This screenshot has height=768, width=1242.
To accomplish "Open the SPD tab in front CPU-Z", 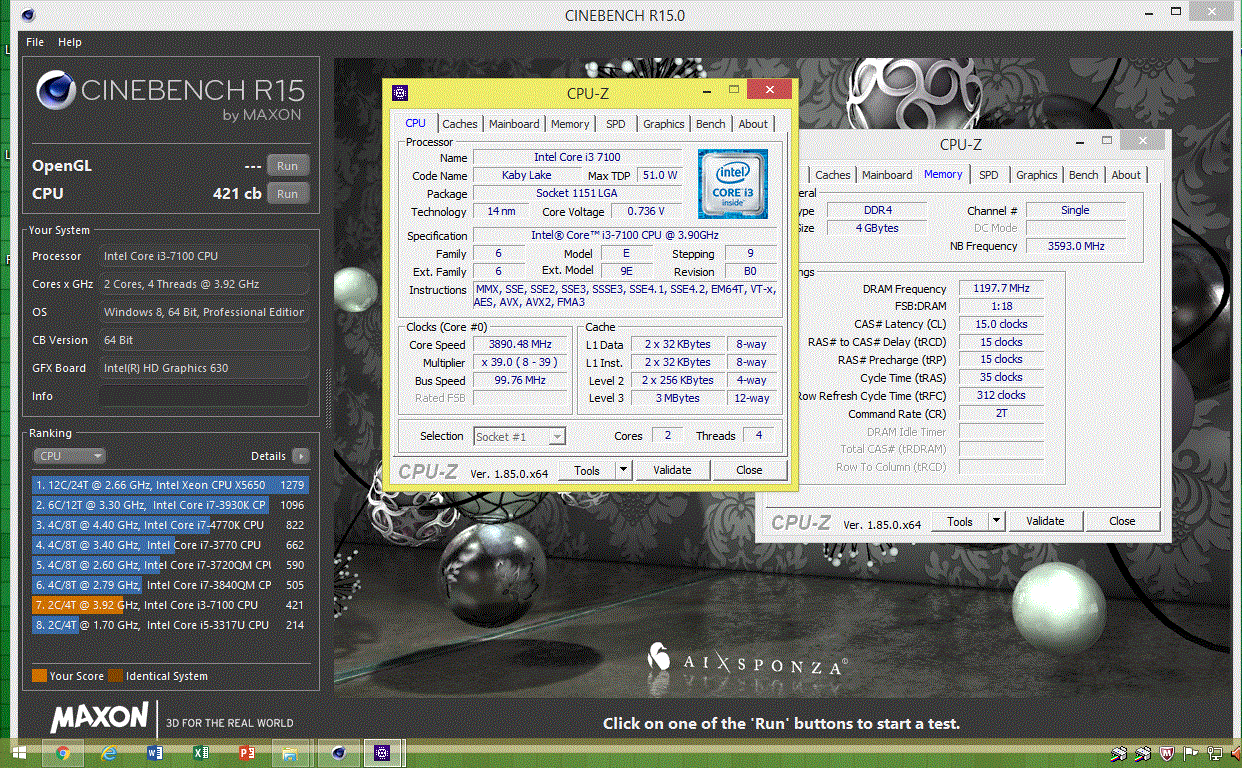I will [616, 124].
